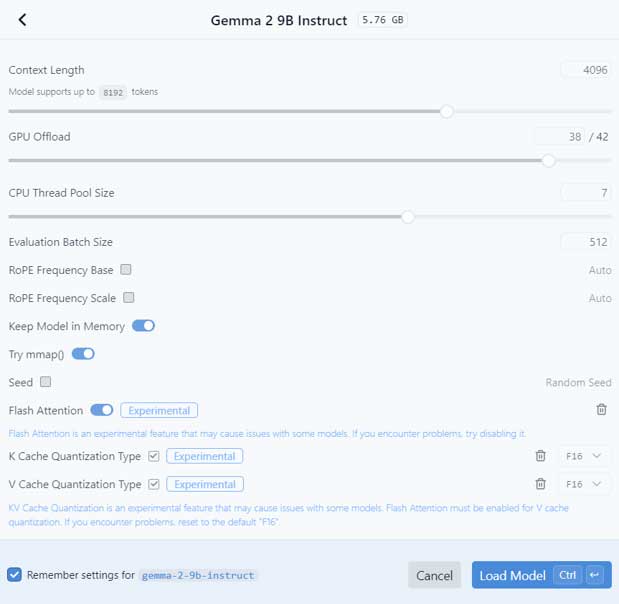This screenshot has width=619, height=604.
Task: Uncheck V Cache Quantization Type checkbox
Action: coord(153,484)
